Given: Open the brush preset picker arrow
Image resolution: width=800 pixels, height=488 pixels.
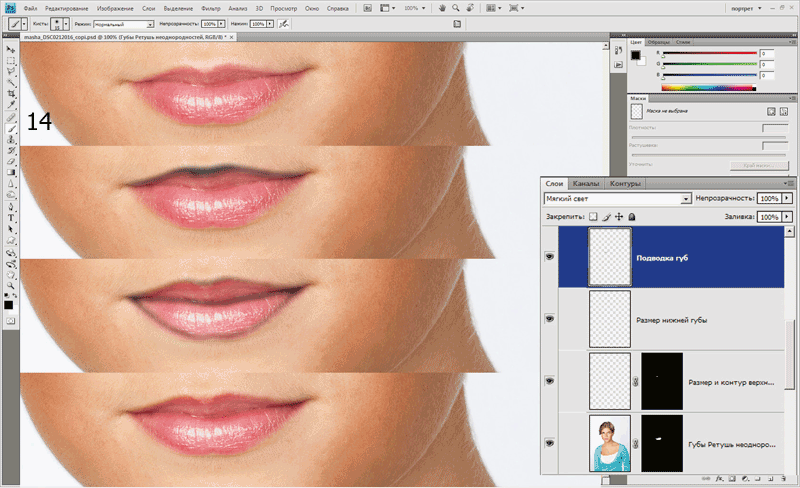Looking at the screenshot, I should pyautogui.click(x=66, y=24).
